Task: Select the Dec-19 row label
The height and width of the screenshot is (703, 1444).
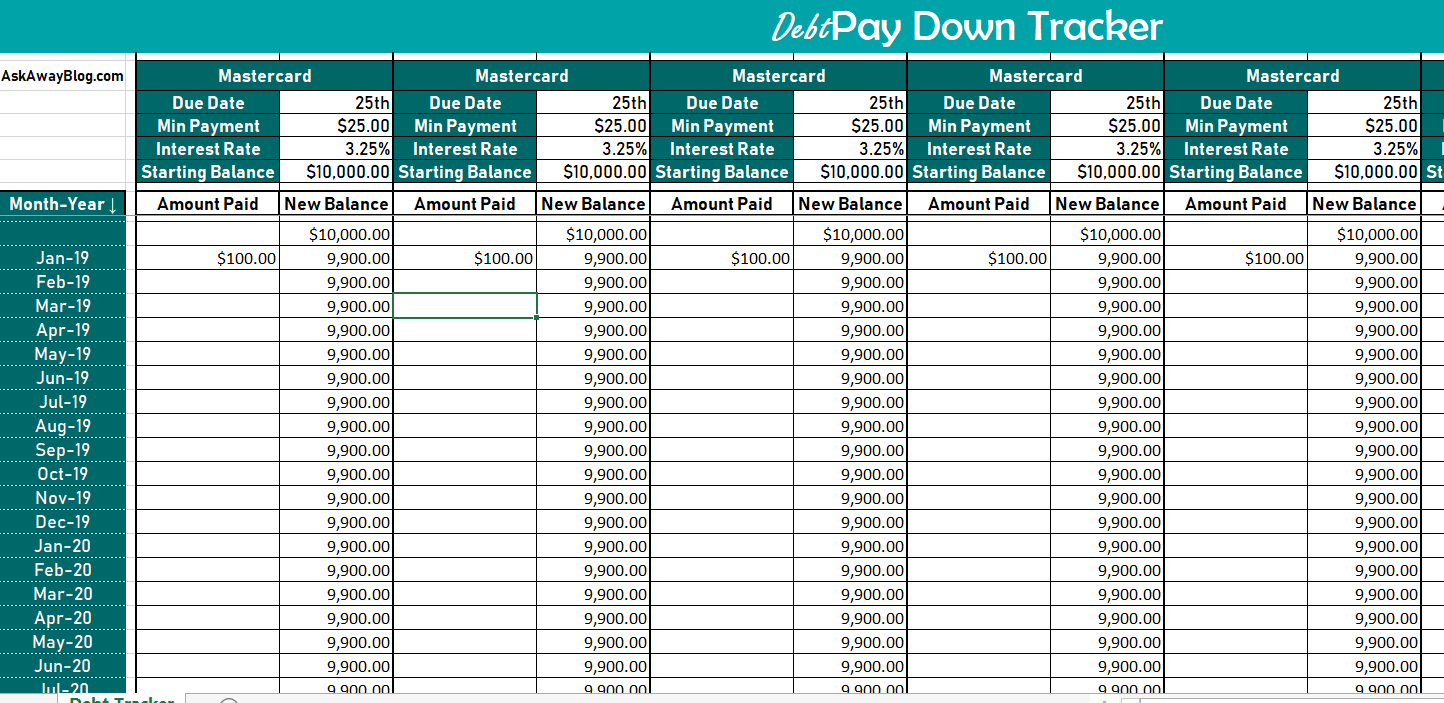Action: pyautogui.click(x=62, y=522)
